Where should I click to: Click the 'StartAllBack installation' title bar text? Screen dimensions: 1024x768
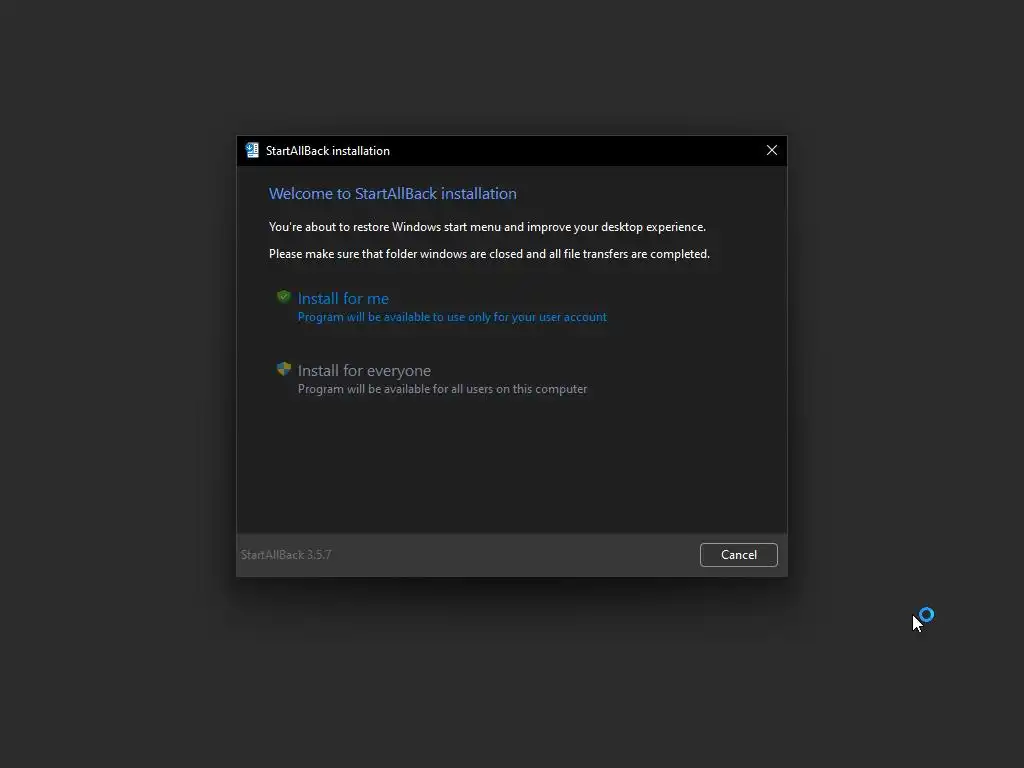328,151
